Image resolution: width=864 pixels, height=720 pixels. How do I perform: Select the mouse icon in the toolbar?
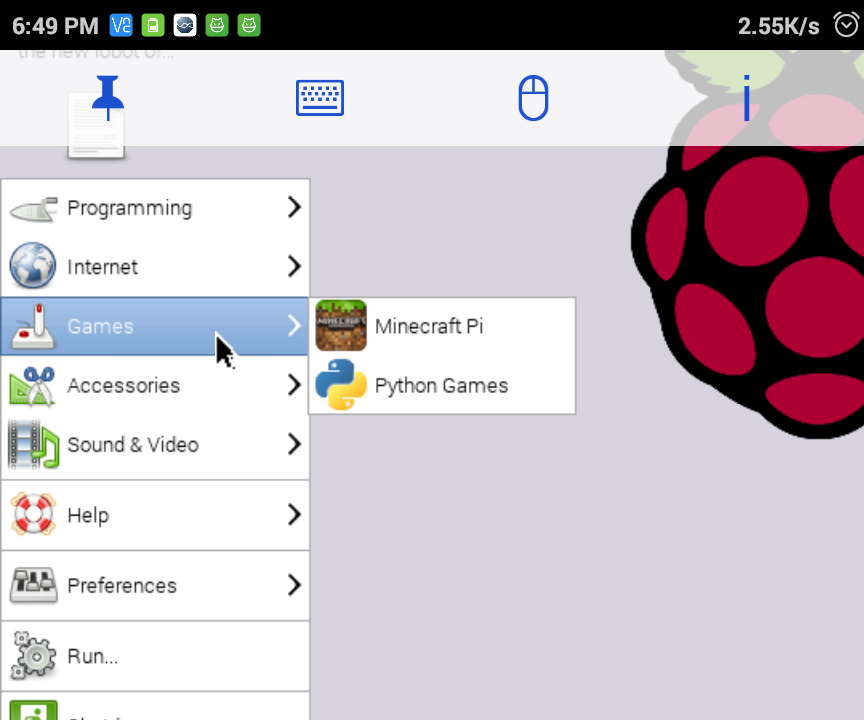(533, 98)
